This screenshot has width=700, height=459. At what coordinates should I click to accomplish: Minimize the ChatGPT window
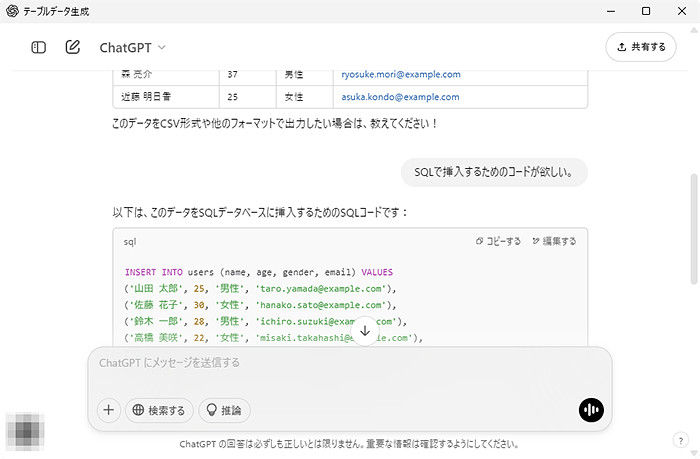tap(611, 11)
